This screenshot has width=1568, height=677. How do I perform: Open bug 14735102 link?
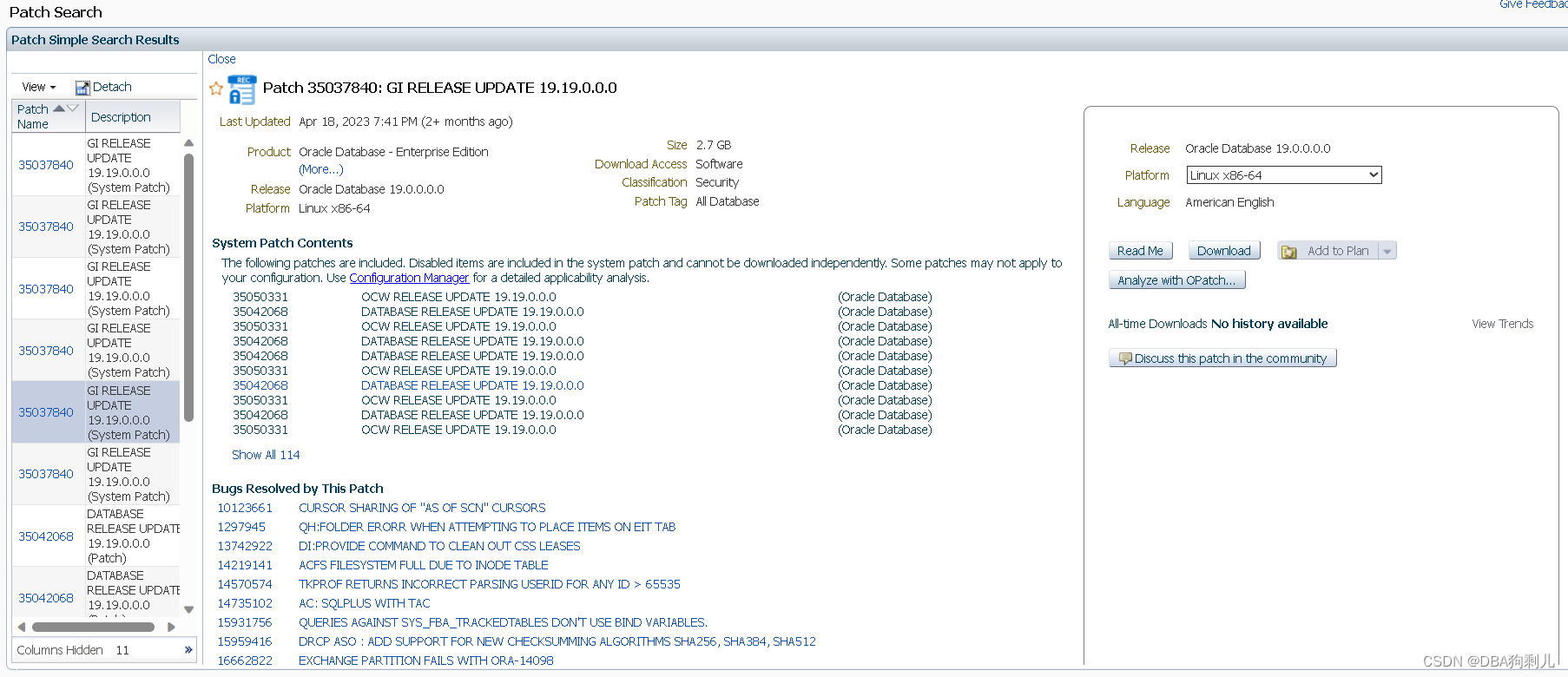pos(245,603)
